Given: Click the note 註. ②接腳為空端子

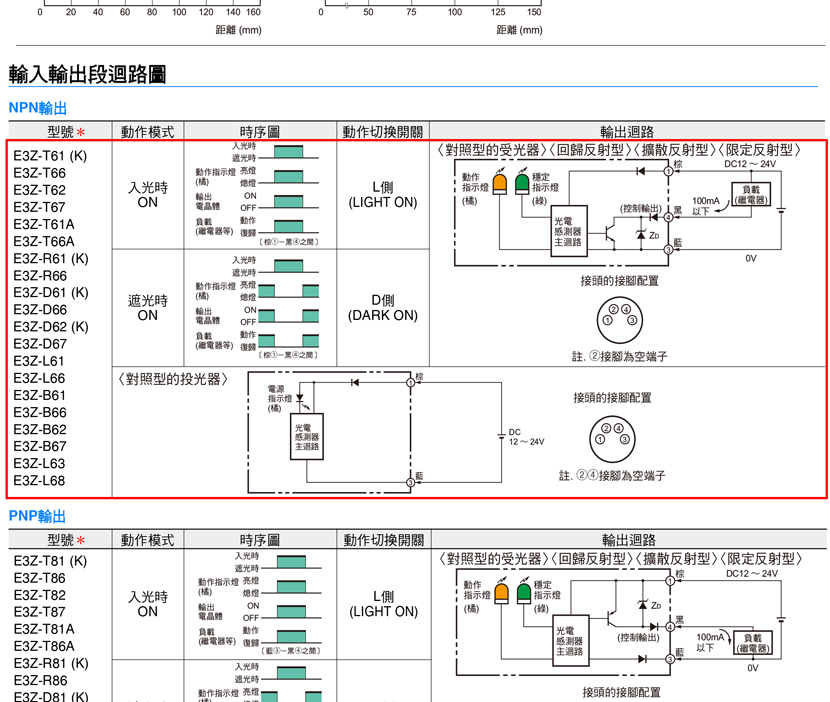Looking at the screenshot, I should coord(619,356).
